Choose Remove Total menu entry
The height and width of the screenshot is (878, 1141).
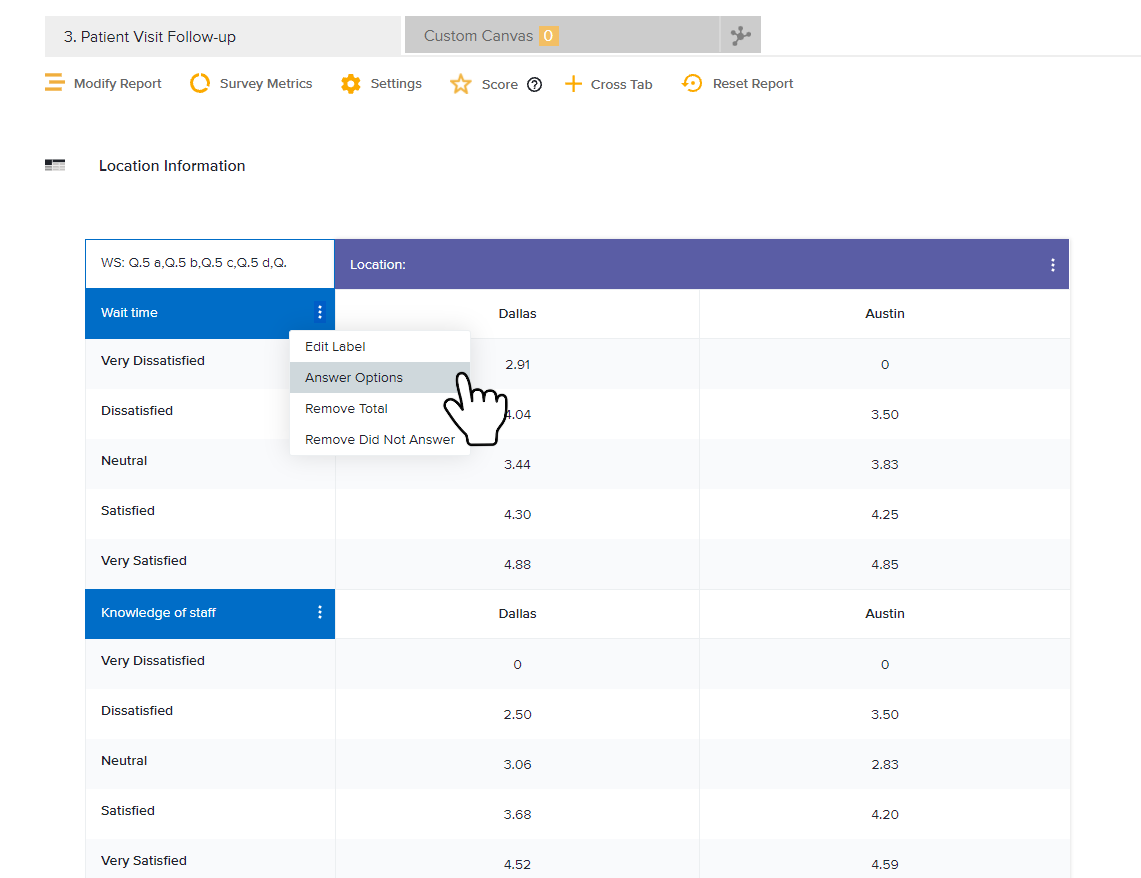click(x=346, y=409)
